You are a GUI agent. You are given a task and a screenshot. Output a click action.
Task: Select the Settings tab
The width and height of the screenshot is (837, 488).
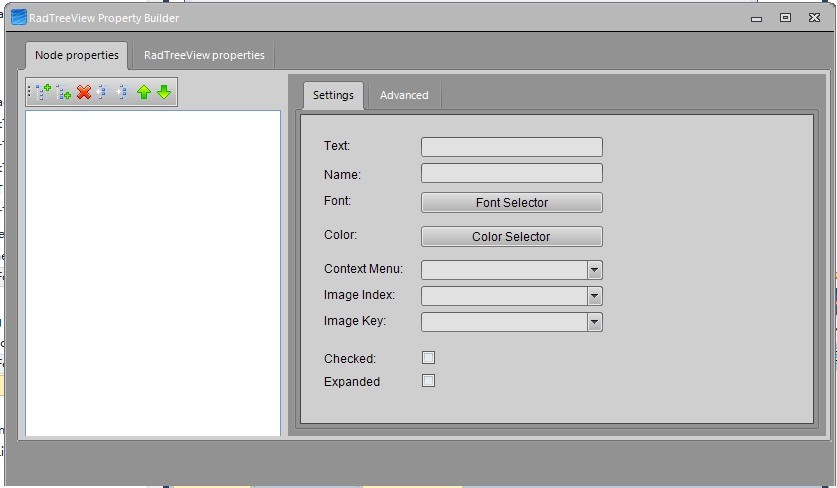tap(333, 95)
